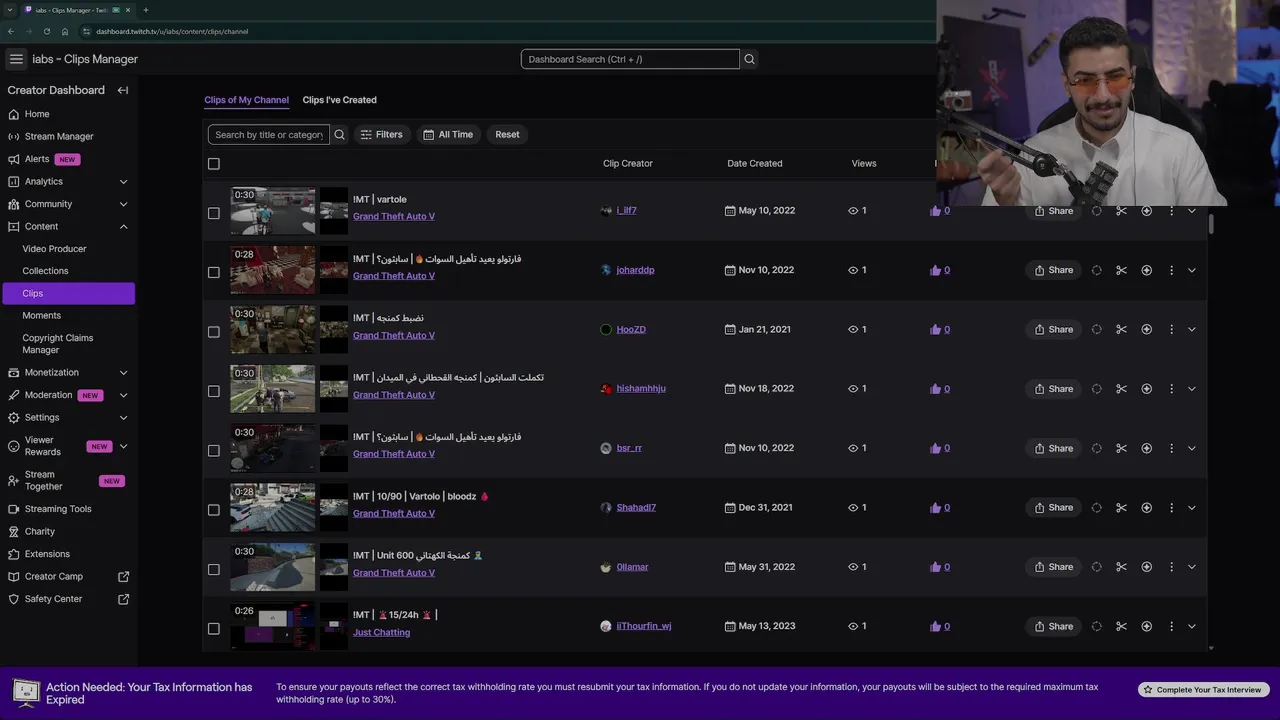
Task: Toggle the select-all clips checkbox
Action: (213, 163)
